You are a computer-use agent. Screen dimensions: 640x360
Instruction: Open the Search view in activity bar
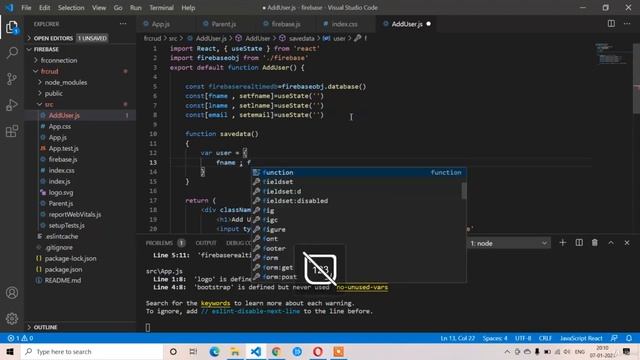point(12,53)
